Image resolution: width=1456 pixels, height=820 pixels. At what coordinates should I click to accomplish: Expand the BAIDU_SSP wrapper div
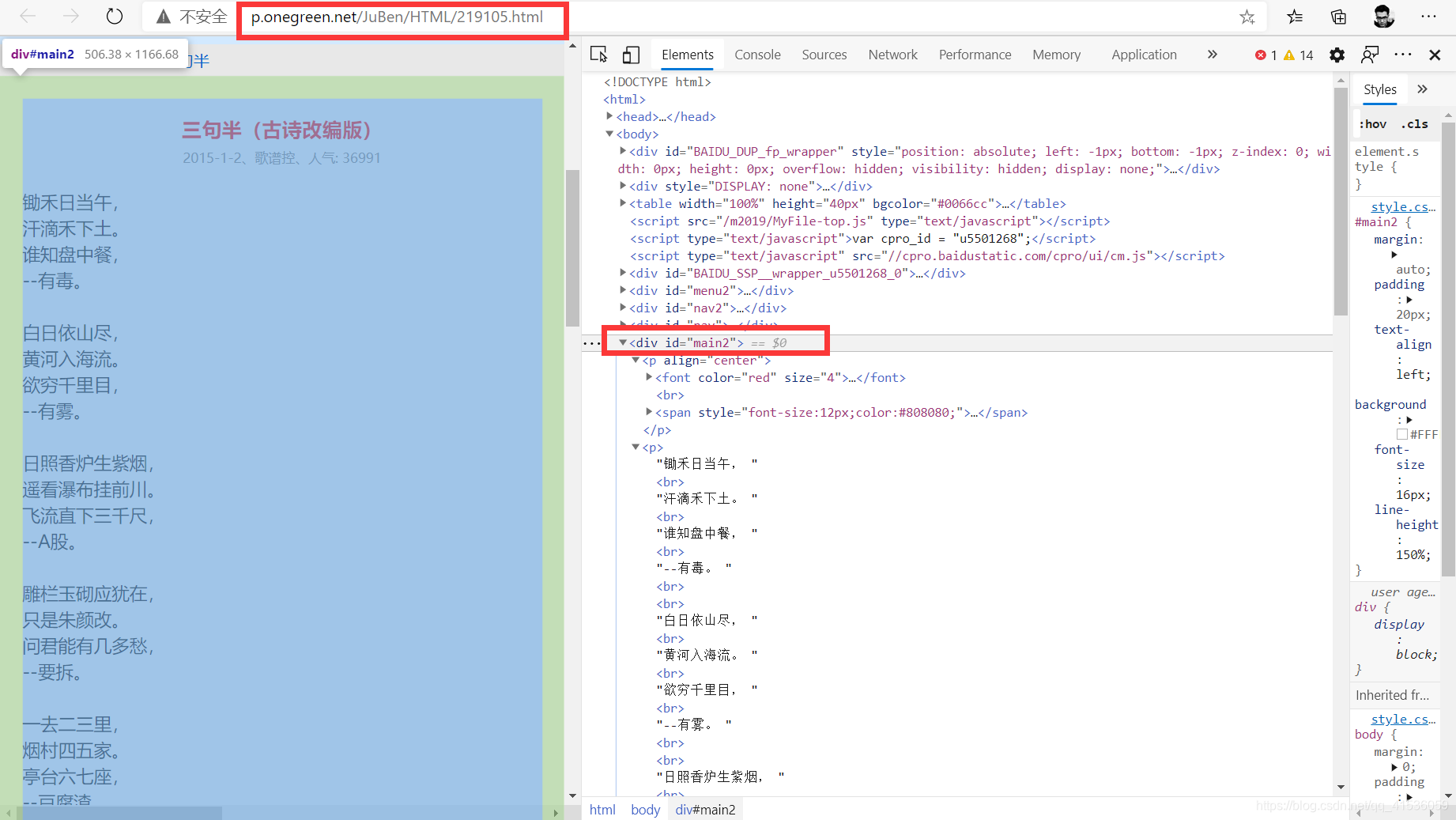pyautogui.click(x=623, y=273)
